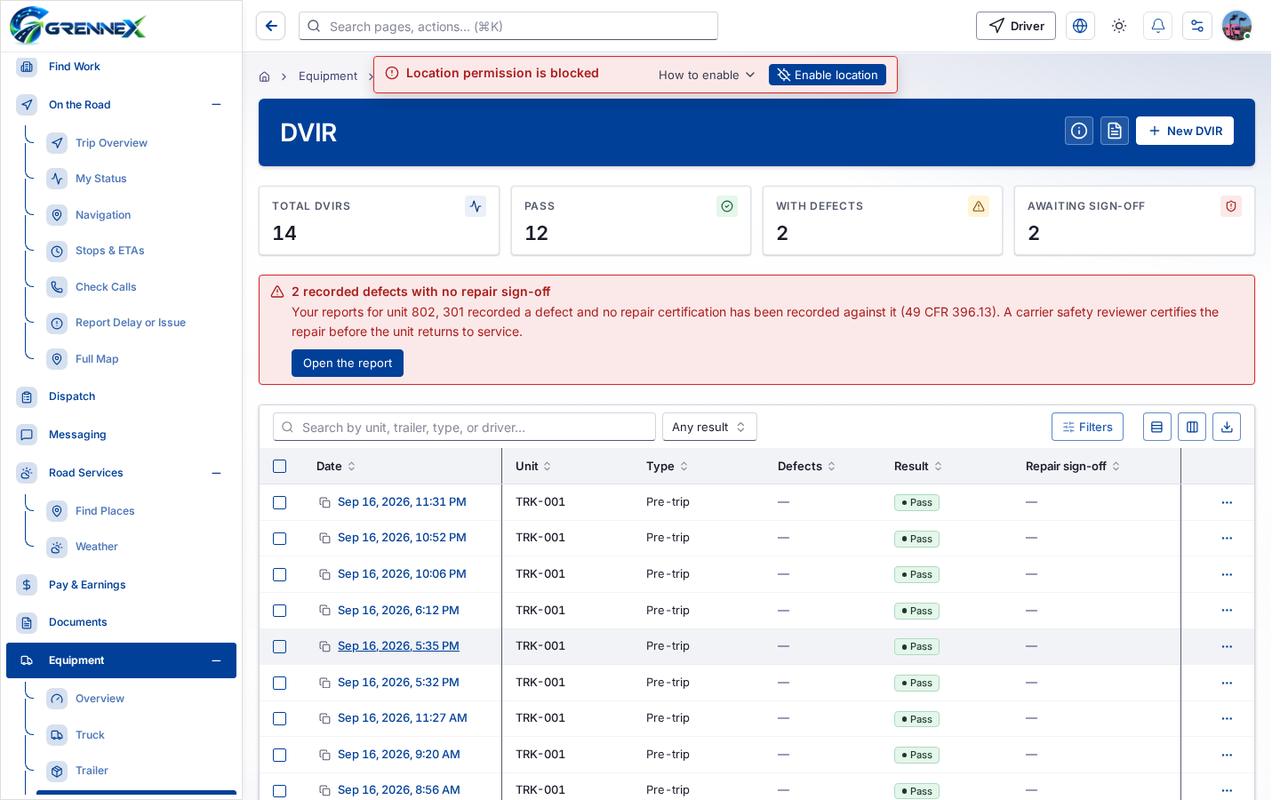Click the home breadcrumb icon

(264, 76)
